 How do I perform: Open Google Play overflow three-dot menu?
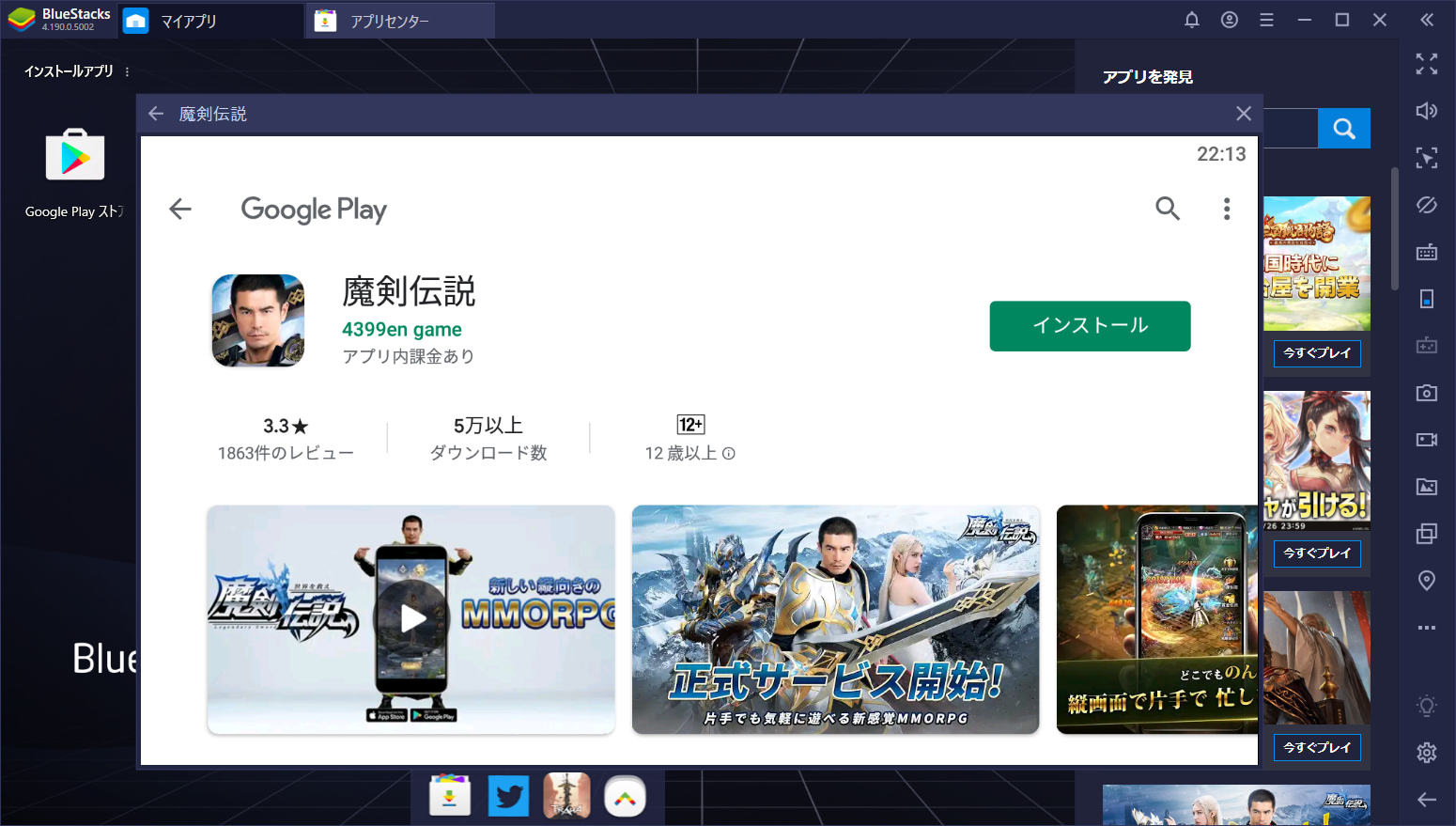[1226, 209]
